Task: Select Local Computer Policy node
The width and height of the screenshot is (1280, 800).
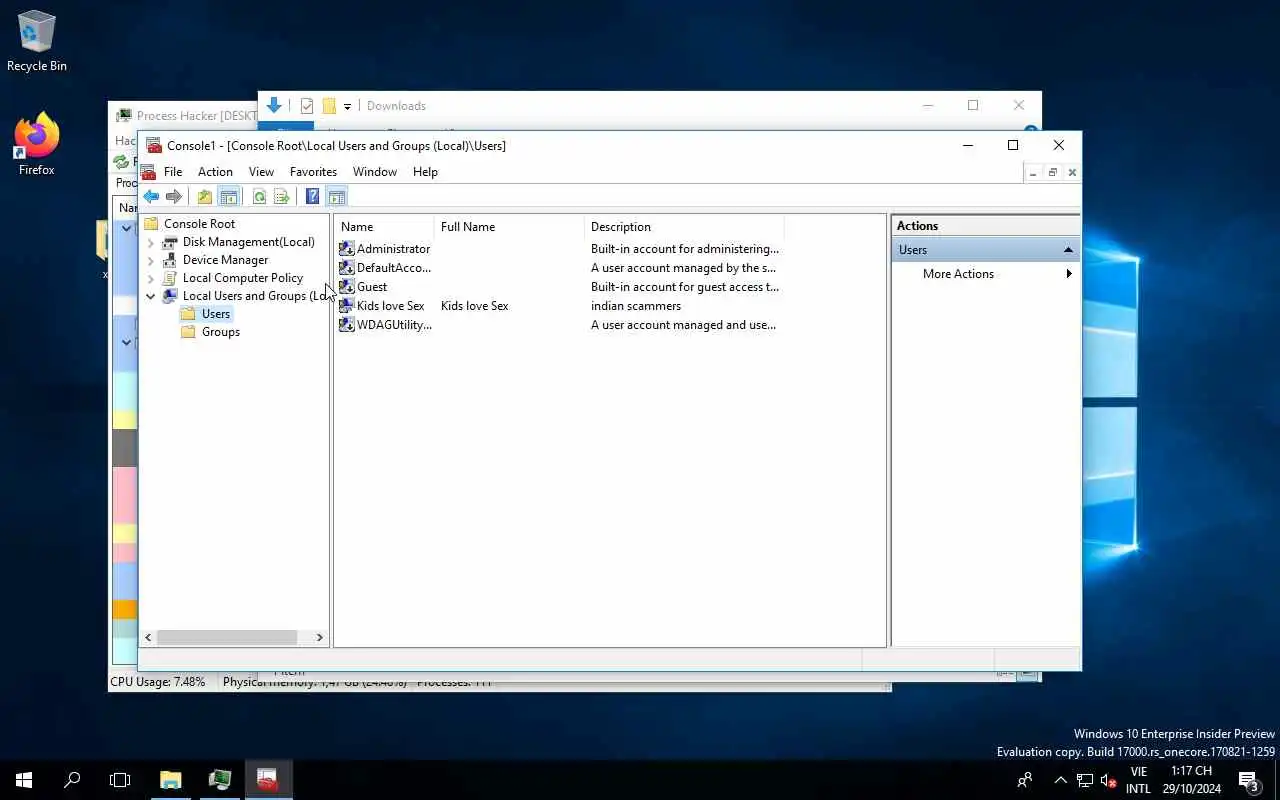Action: click(x=242, y=278)
